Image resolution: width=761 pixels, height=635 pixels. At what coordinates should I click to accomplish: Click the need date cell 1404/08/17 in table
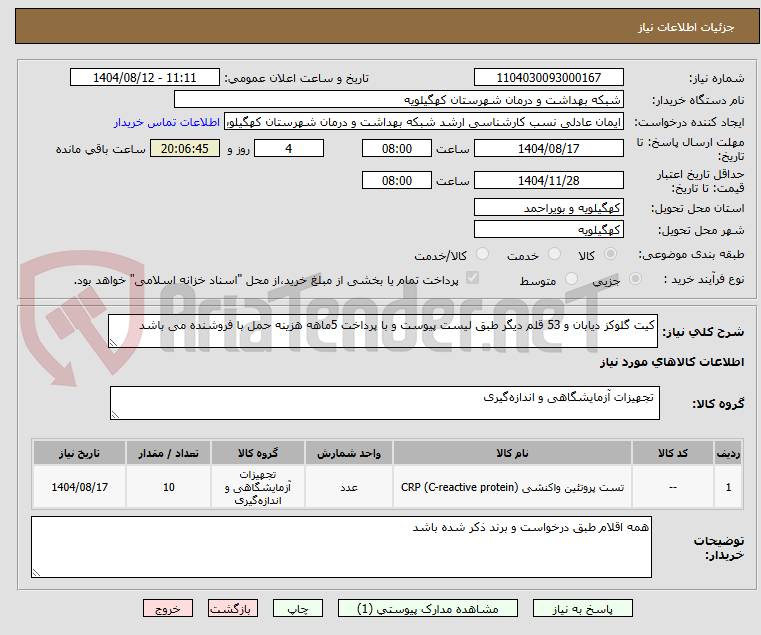pos(79,487)
